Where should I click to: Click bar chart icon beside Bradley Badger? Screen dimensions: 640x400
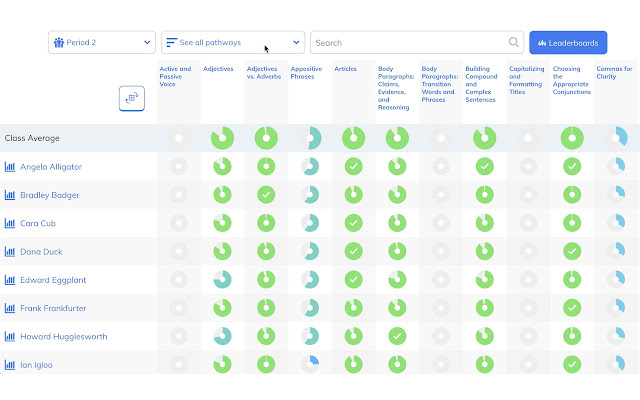tap(10, 195)
